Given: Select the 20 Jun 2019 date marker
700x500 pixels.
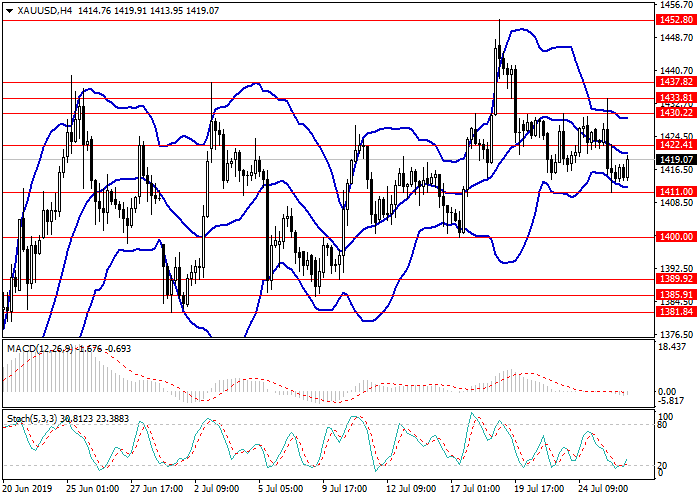Looking at the screenshot, I should pos(28,490).
